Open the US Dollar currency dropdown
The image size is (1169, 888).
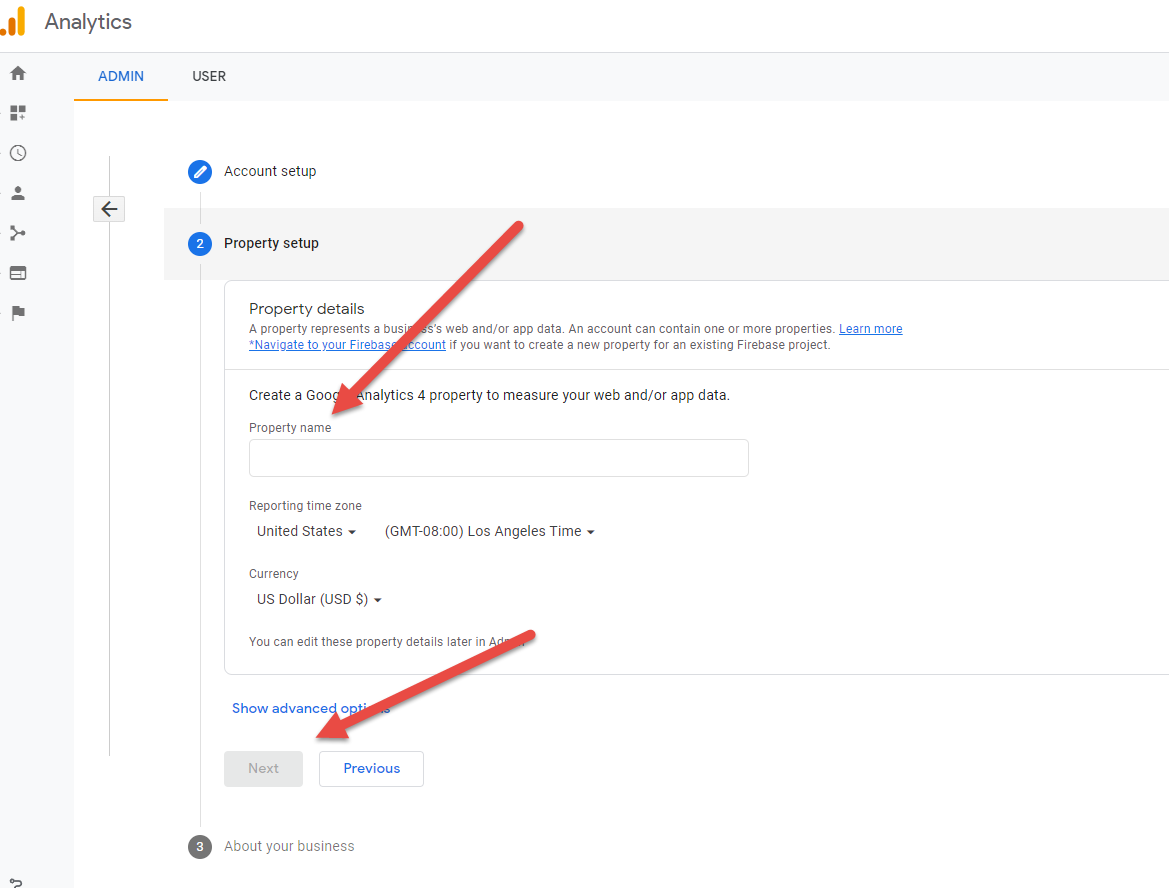(319, 599)
